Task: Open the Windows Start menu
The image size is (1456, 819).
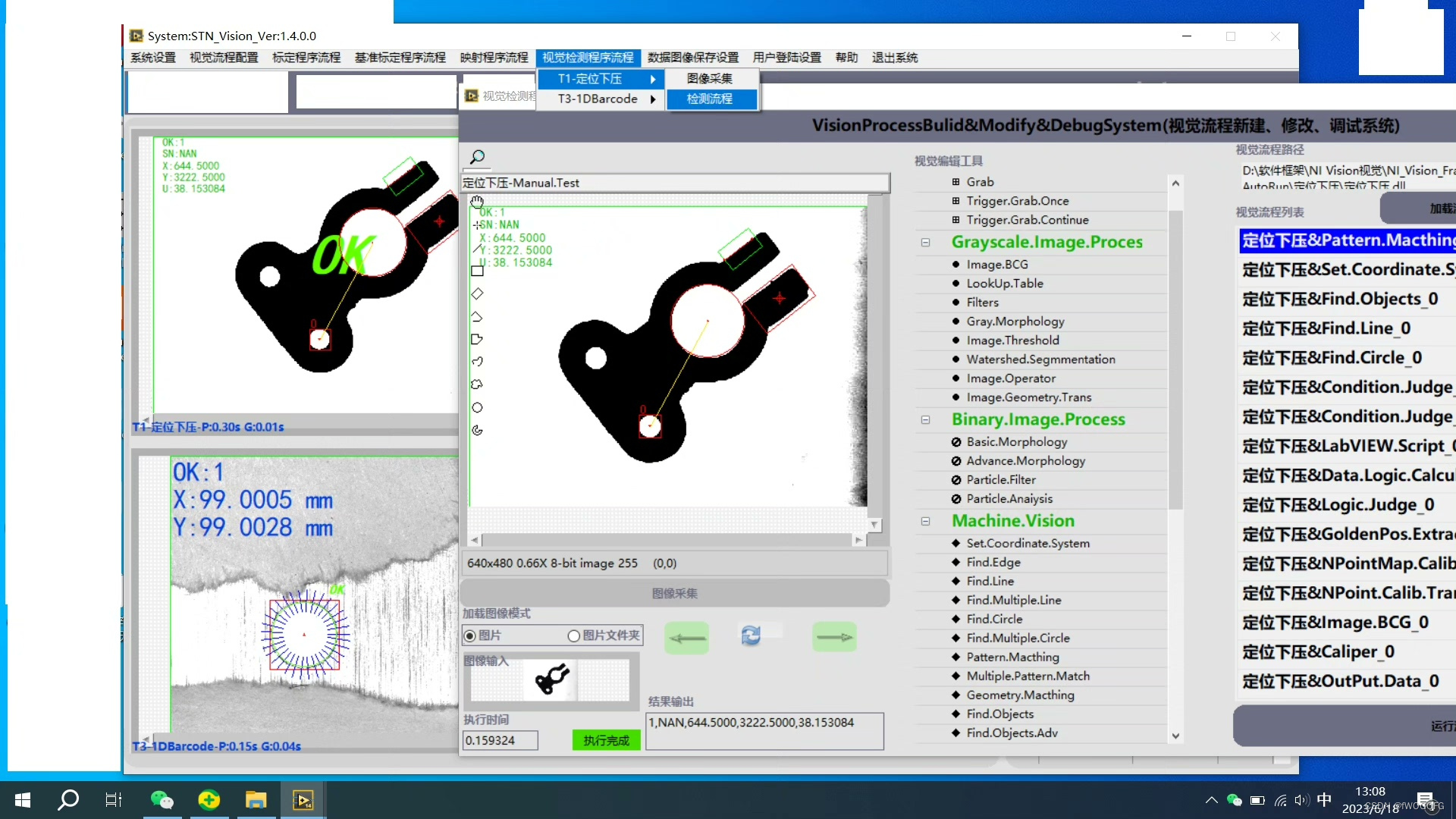Action: click(23, 800)
